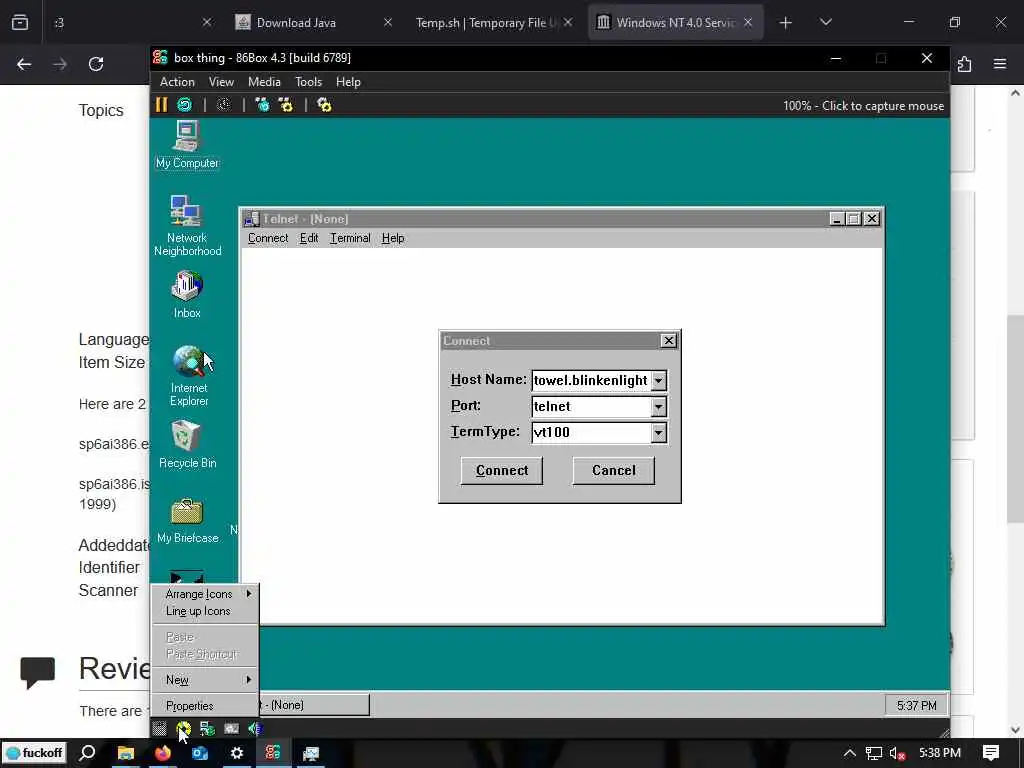Select the Recycle Bin desktop icon
The height and width of the screenshot is (768, 1024).
[187, 445]
